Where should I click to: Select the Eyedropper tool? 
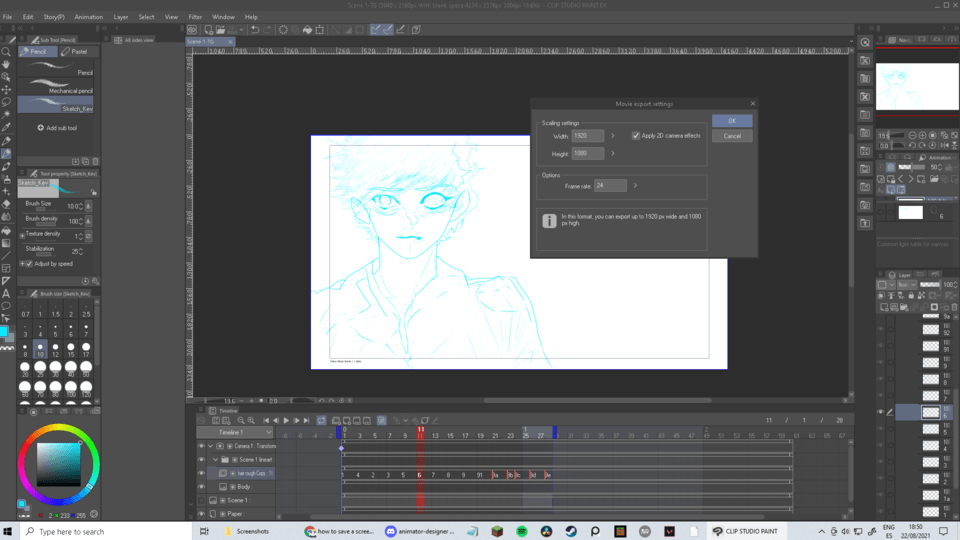pyautogui.click(x=6, y=128)
